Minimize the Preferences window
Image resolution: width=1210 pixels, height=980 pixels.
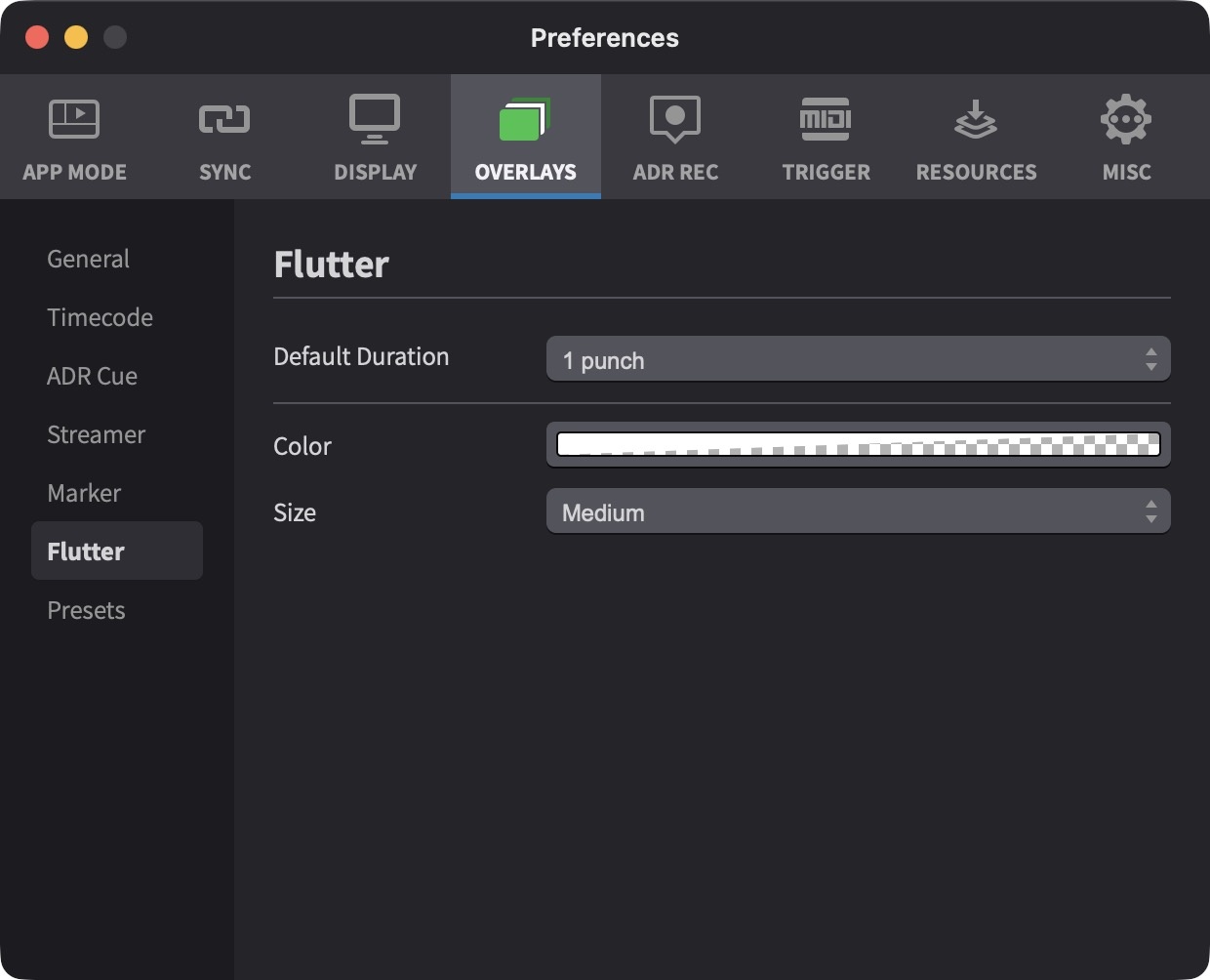coord(76,37)
